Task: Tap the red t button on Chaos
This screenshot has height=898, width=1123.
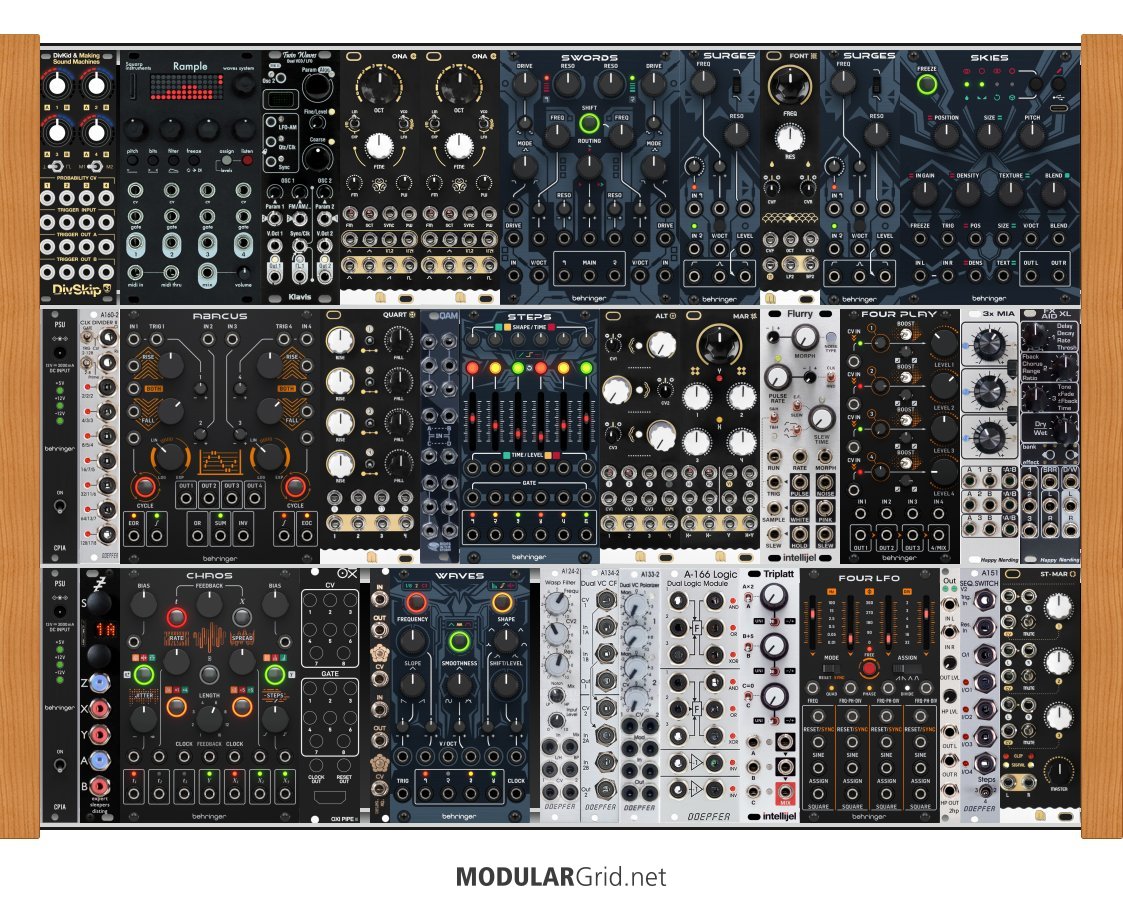Action: pyautogui.click(x=176, y=617)
